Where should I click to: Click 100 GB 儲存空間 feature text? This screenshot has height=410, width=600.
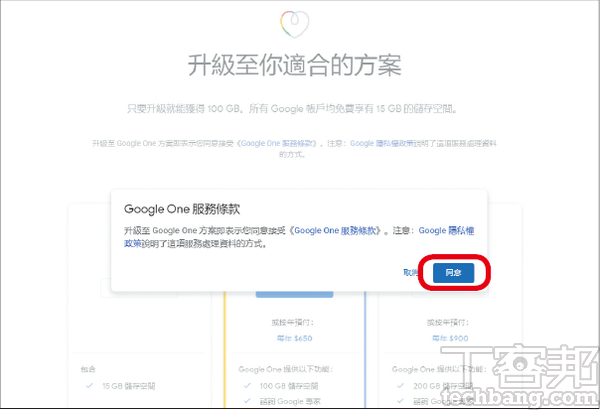(289, 386)
